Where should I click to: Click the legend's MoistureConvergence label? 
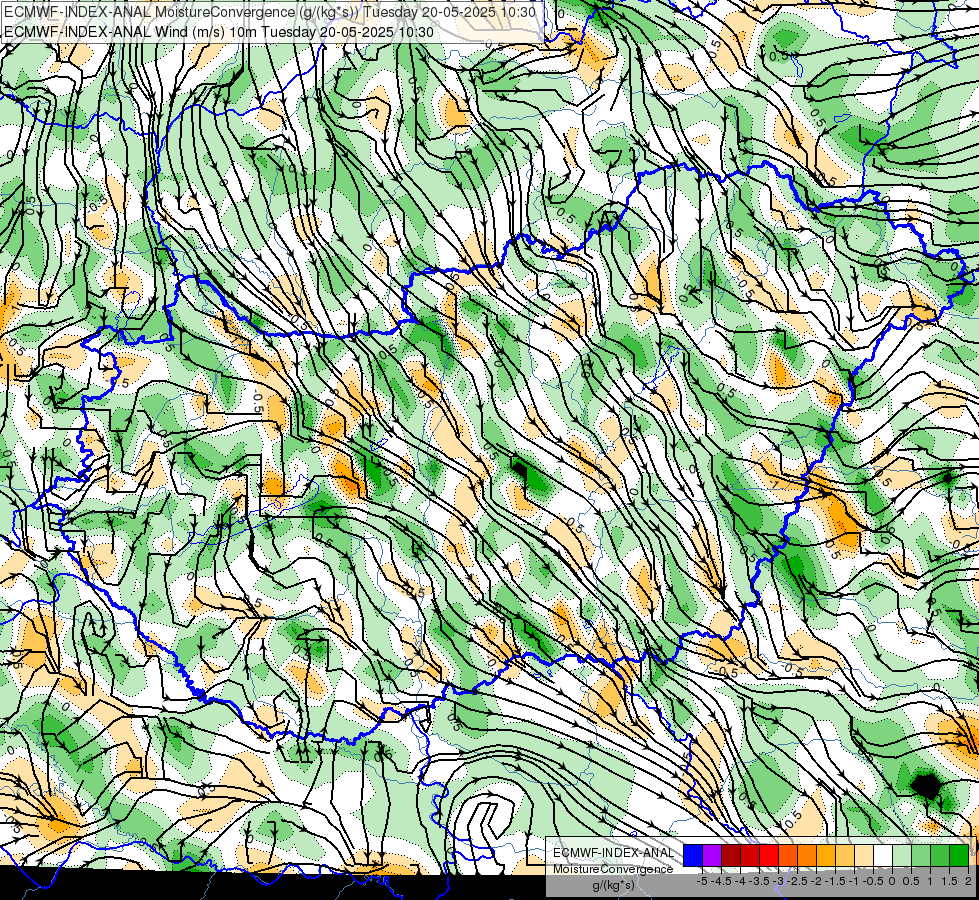point(613,869)
